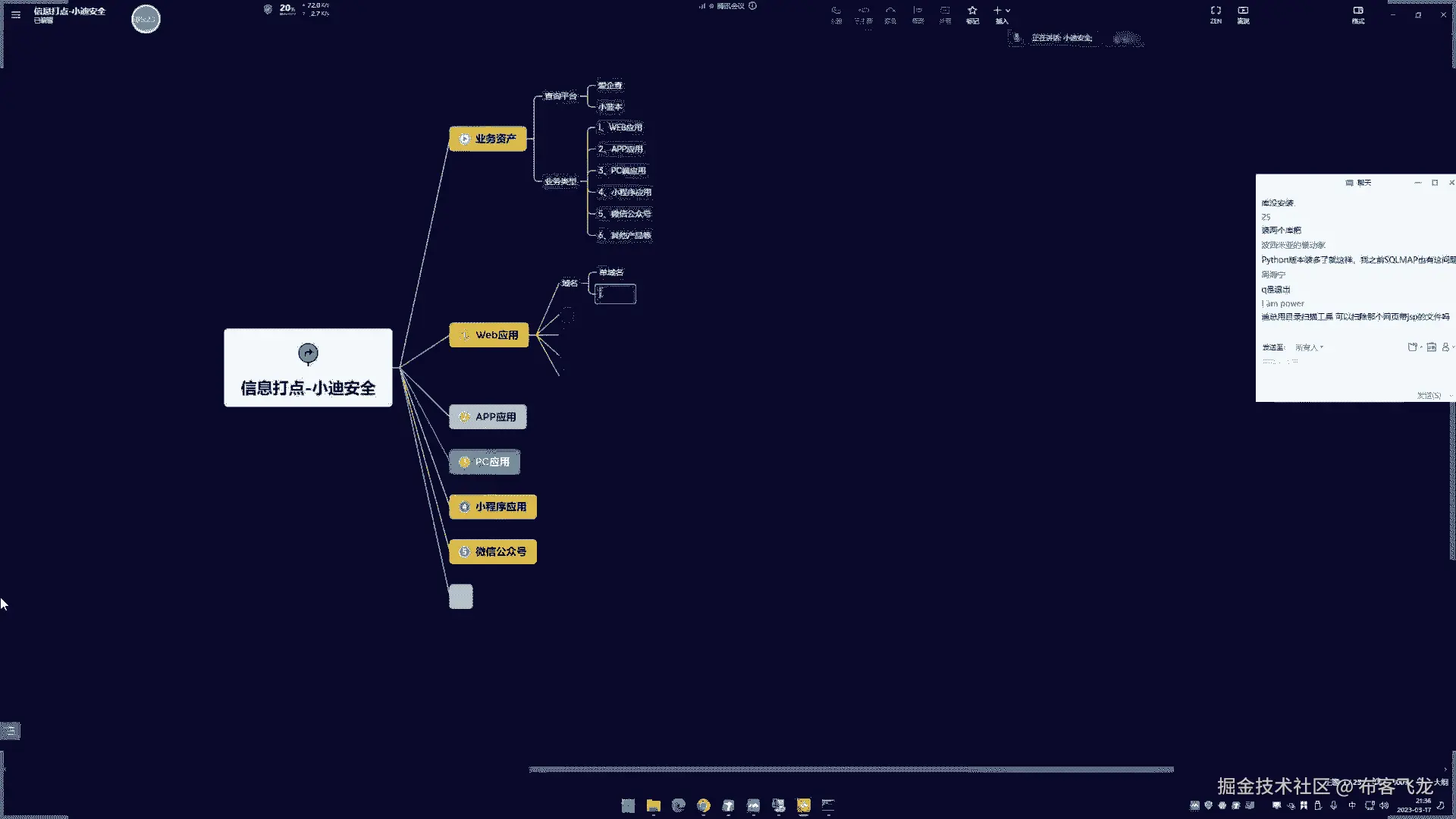Toggle the microphone icon in system tray
The height and width of the screenshot is (819, 1456).
coord(1333,805)
